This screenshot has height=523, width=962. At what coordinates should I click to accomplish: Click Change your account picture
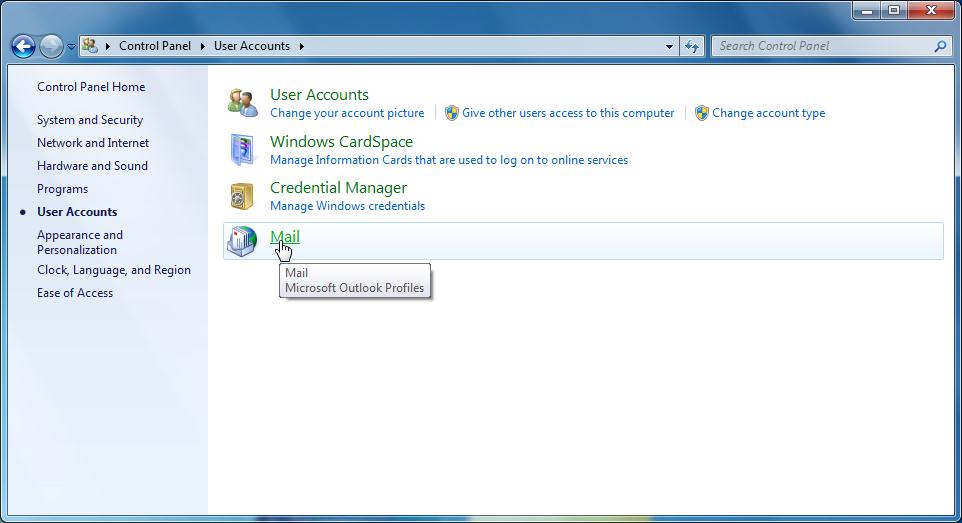(347, 113)
